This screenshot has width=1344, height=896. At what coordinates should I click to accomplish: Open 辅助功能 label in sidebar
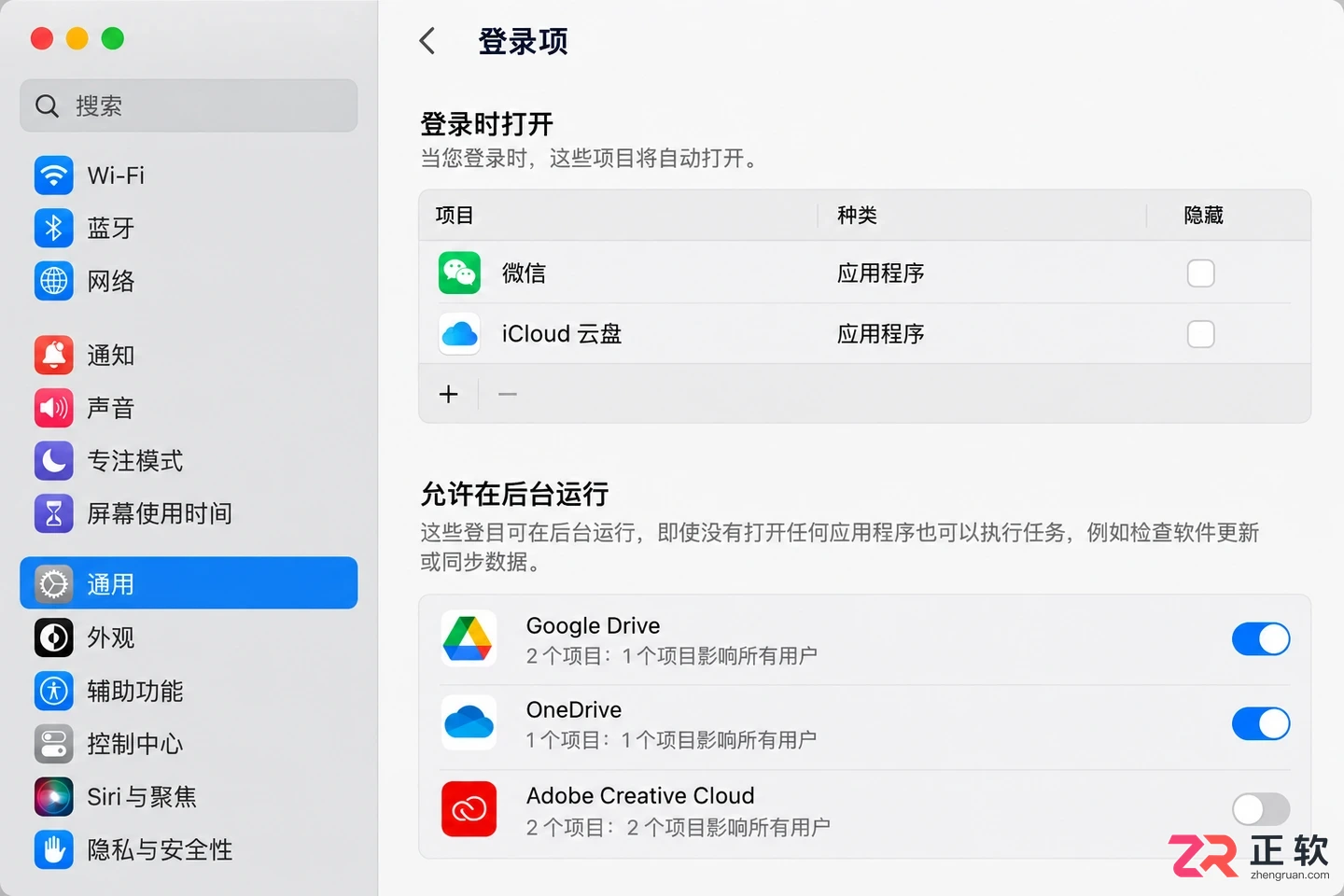[135, 691]
